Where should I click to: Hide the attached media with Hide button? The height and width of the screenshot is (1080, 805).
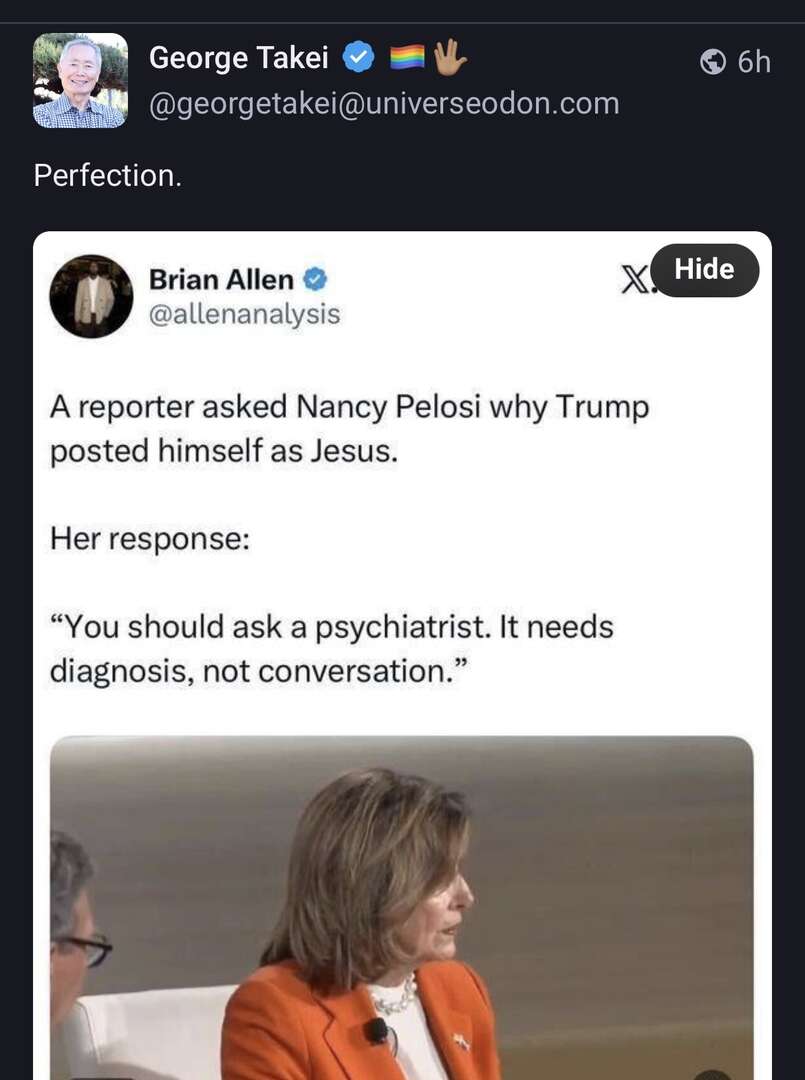coord(704,269)
